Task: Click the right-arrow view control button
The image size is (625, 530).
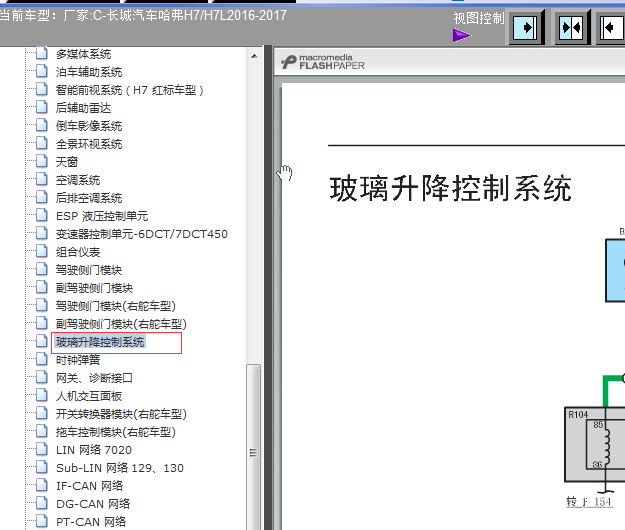Action: [525, 27]
